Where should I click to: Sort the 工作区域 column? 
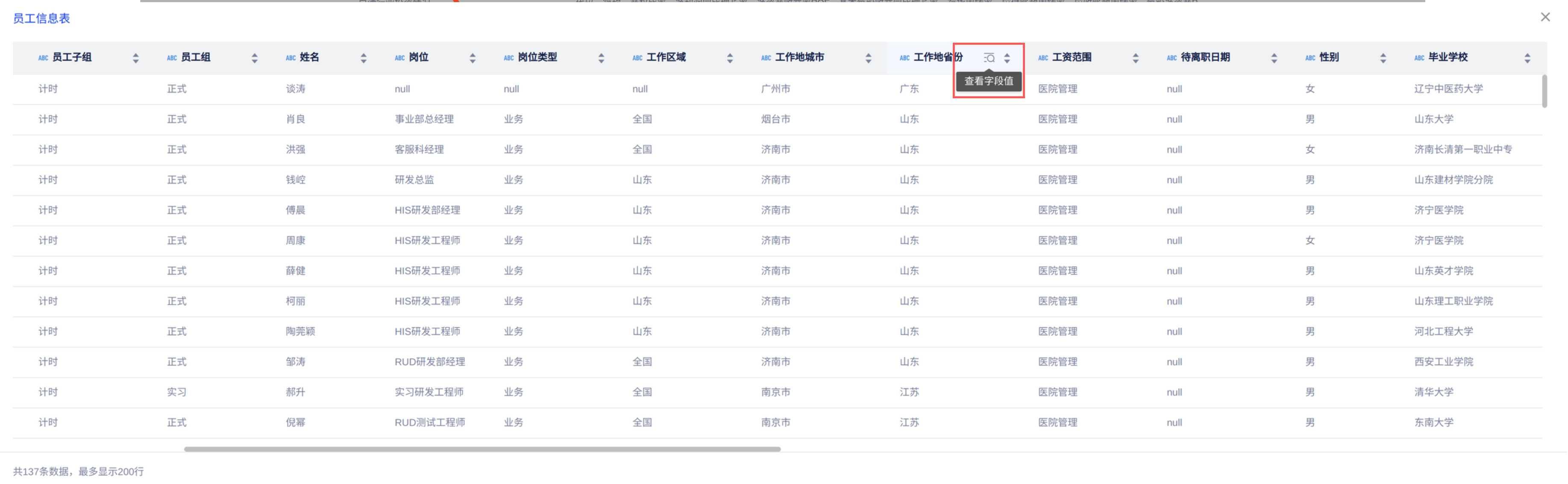729,58
